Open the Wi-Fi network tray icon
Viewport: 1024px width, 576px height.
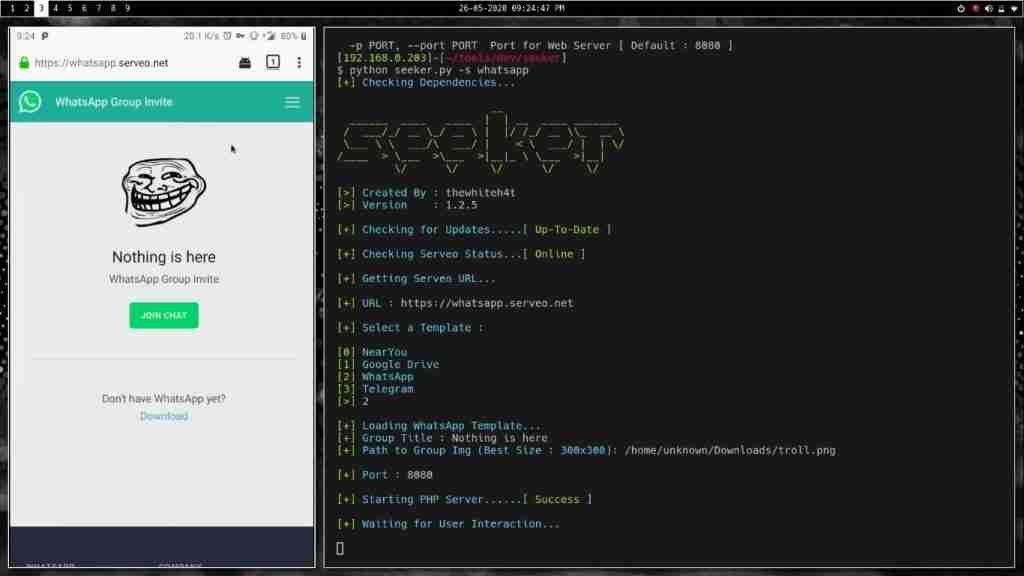(1014, 8)
